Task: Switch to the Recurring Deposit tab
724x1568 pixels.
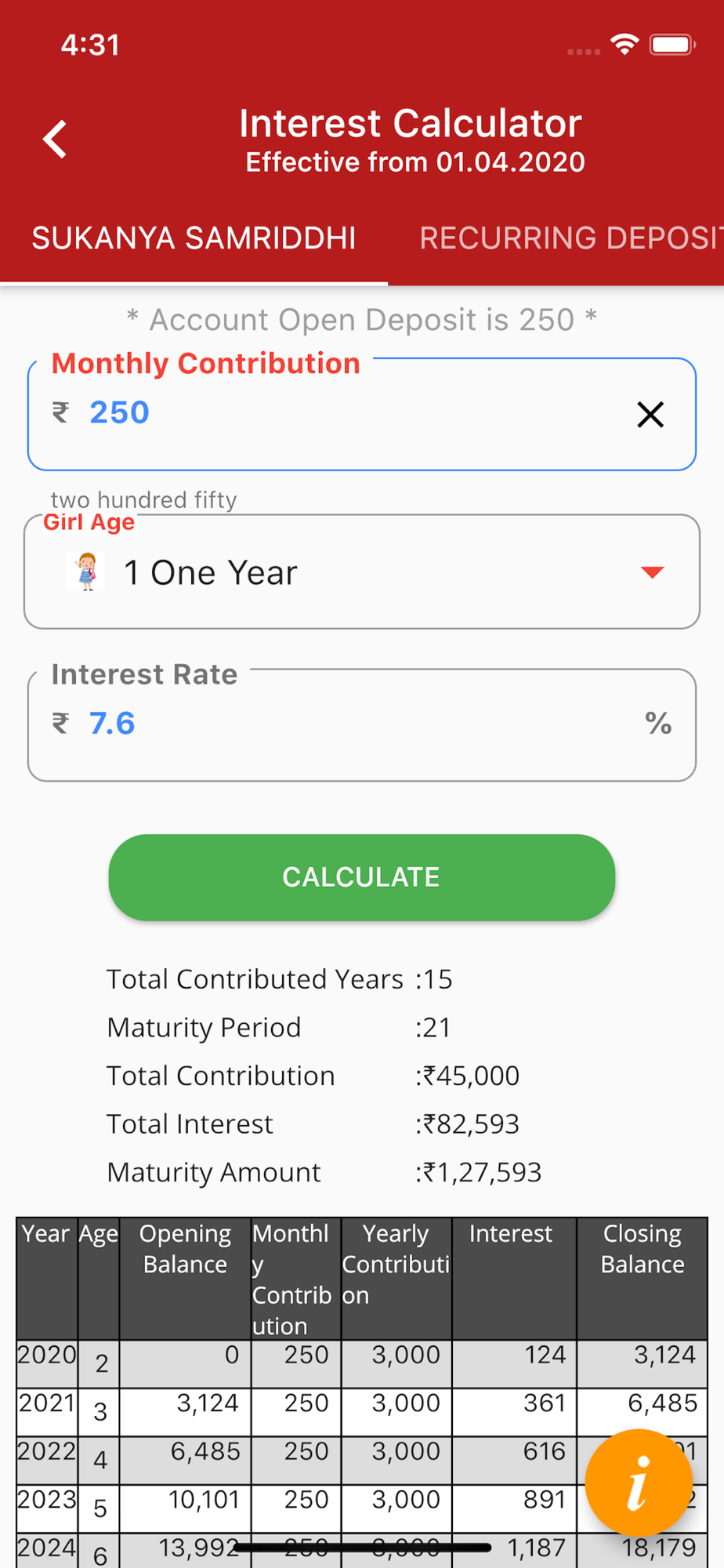Action: coord(570,238)
